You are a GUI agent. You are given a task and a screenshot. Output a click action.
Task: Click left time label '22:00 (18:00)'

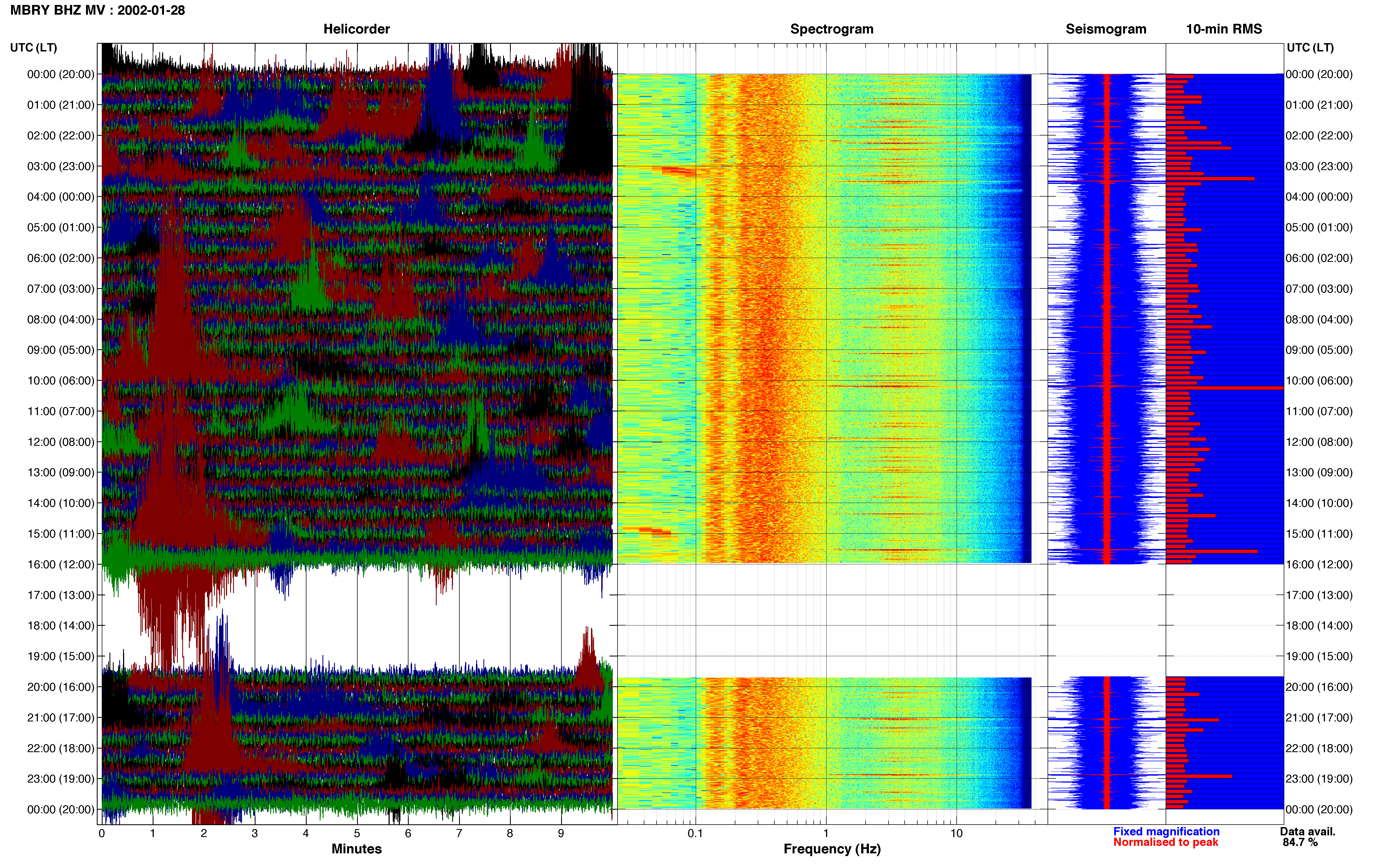(61, 748)
